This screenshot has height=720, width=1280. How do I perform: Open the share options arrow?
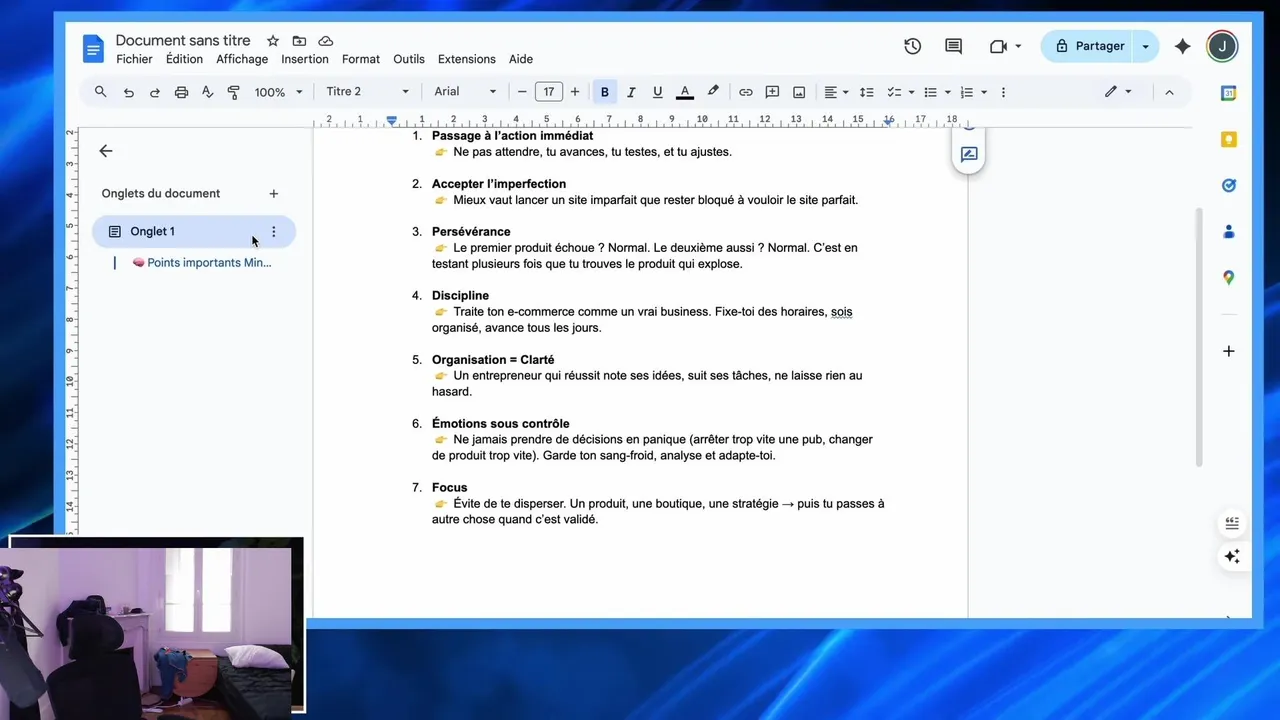click(1146, 46)
